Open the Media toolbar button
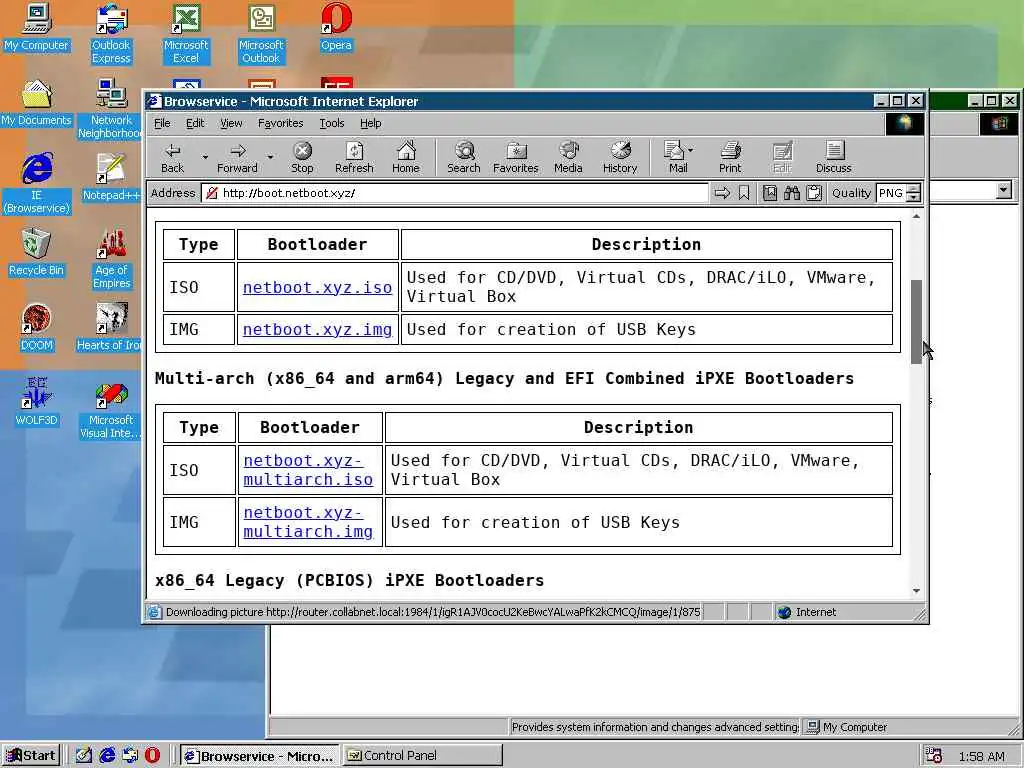1024x768 pixels. [x=568, y=158]
